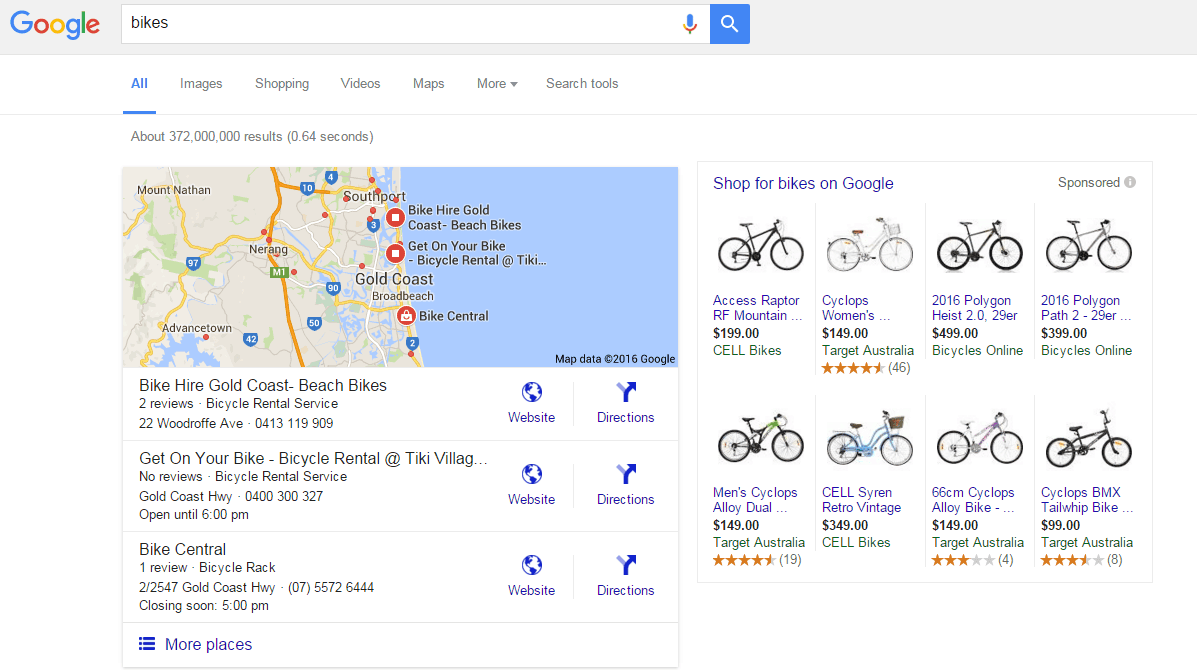Select Bike Central map pin marker
1197x670 pixels.
[x=406, y=316]
